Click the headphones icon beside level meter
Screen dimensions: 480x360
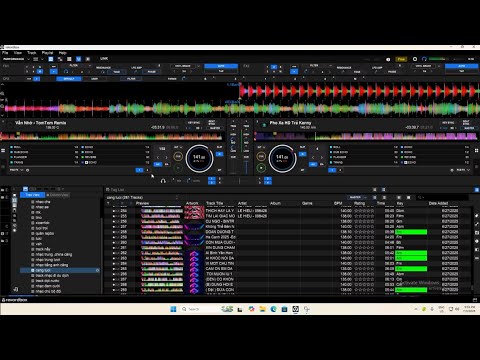coord(424,59)
